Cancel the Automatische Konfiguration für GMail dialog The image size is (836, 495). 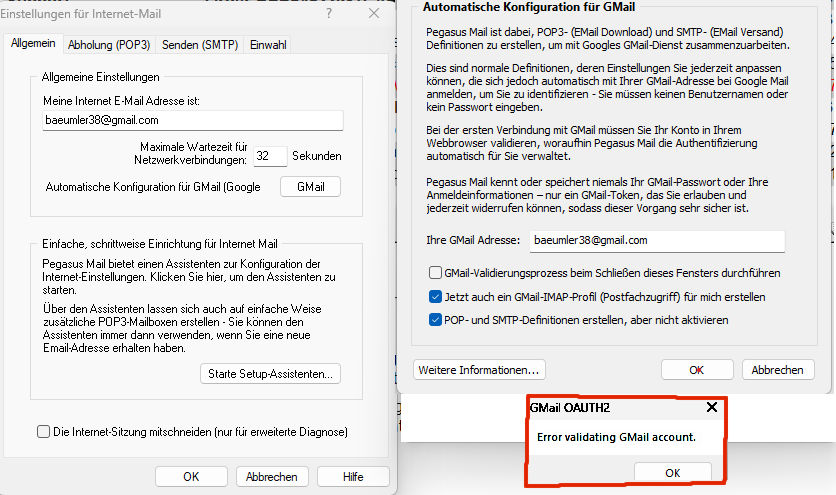tap(776, 370)
